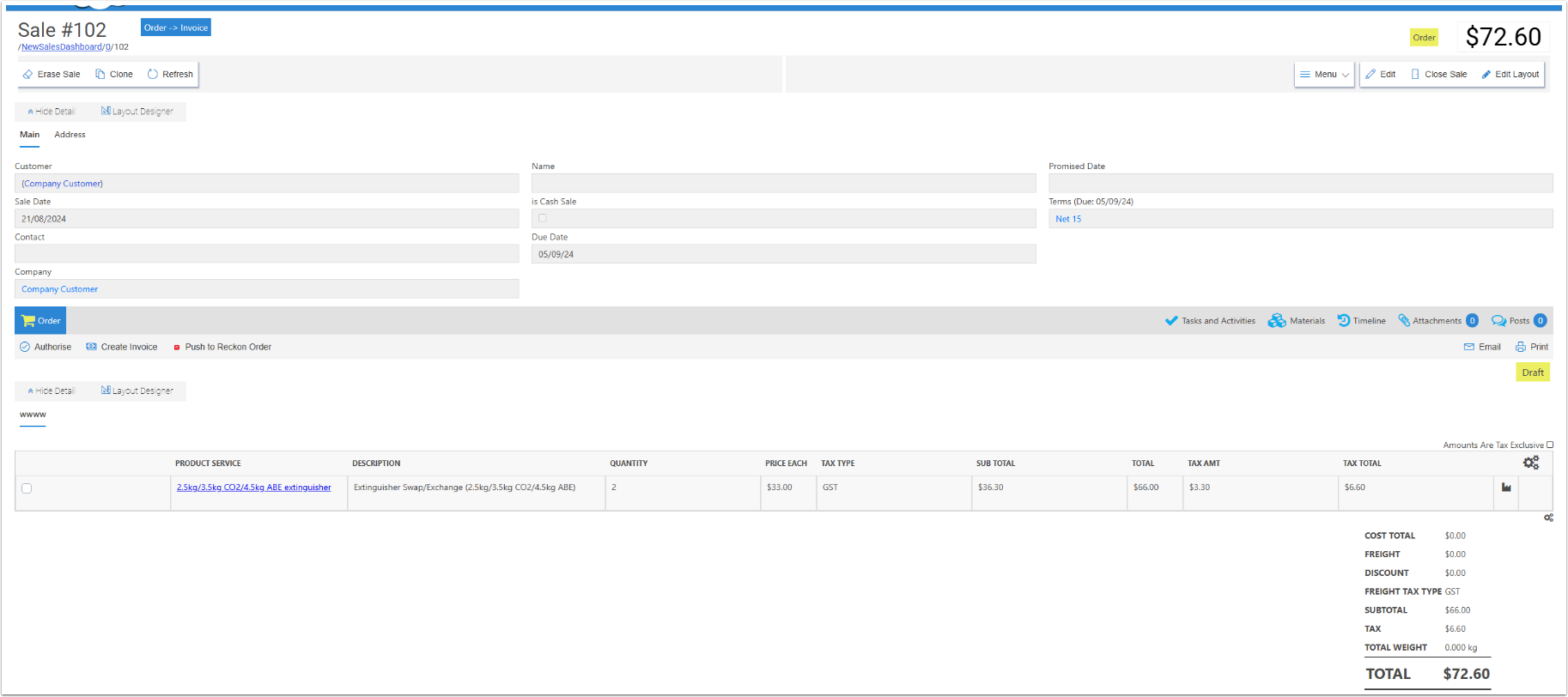
Task: Open Attachments paperclip icon
Action: point(1404,321)
